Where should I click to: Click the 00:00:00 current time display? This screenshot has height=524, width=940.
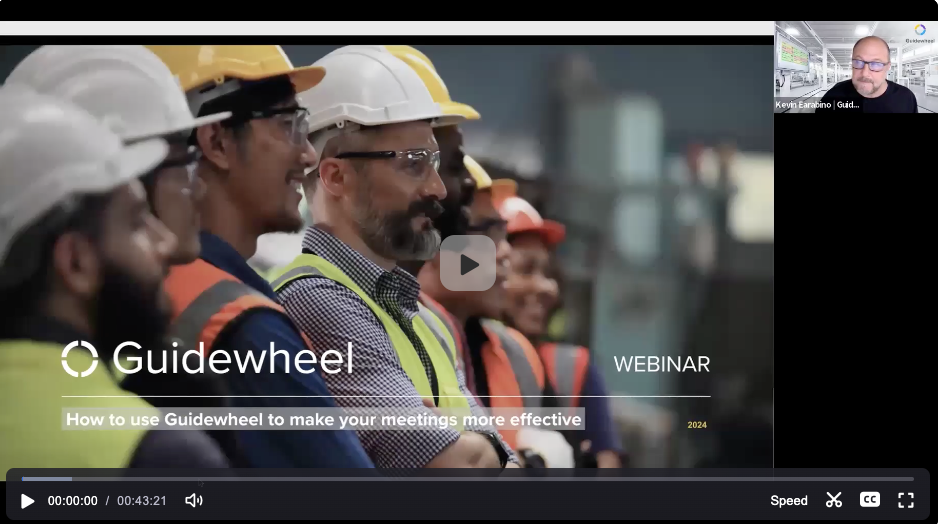[73, 501]
